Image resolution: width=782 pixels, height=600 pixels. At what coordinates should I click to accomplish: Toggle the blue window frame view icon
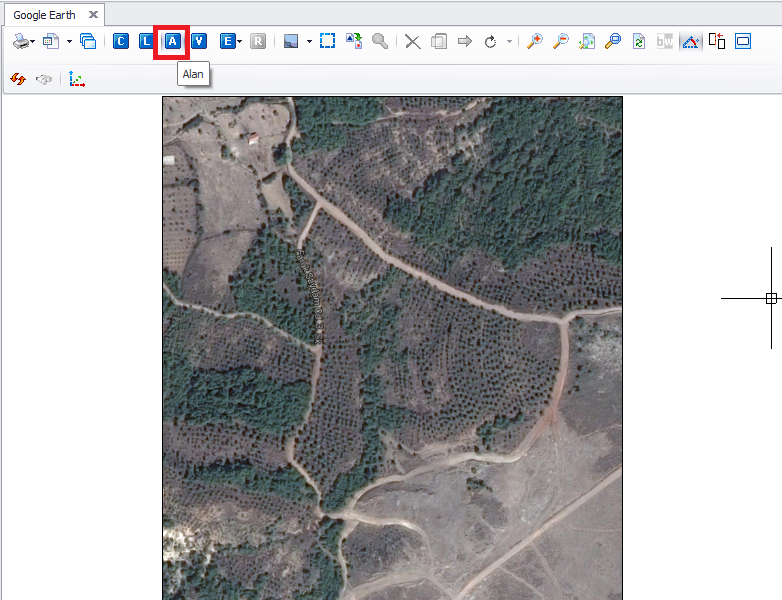pyautogui.click(x=743, y=41)
